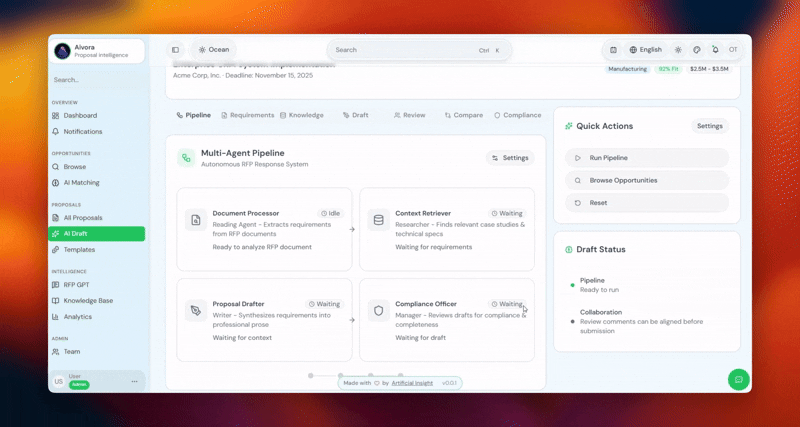Click the Collaboration status row

646,321
